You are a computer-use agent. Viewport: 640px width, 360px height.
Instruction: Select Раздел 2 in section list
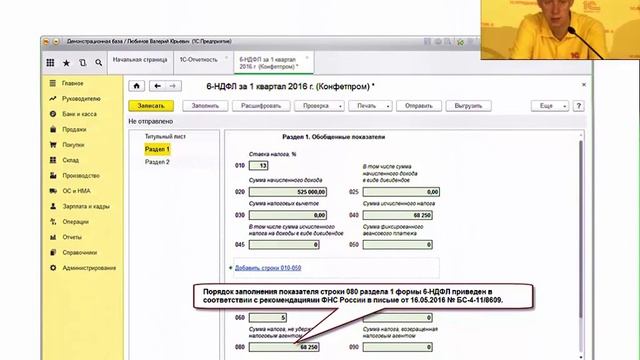tap(157, 162)
